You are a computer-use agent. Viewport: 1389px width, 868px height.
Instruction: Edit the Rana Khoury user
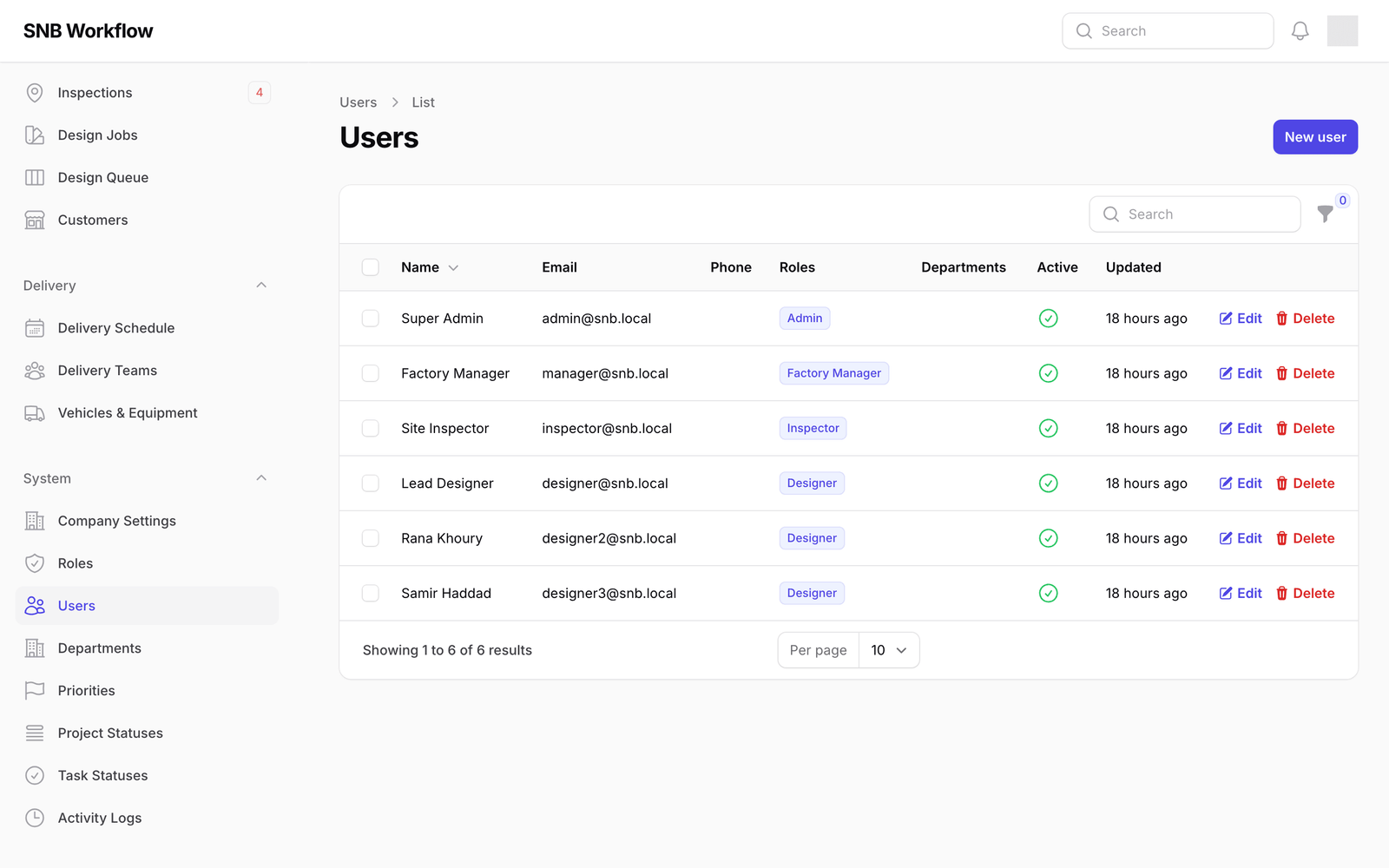pyautogui.click(x=1241, y=538)
